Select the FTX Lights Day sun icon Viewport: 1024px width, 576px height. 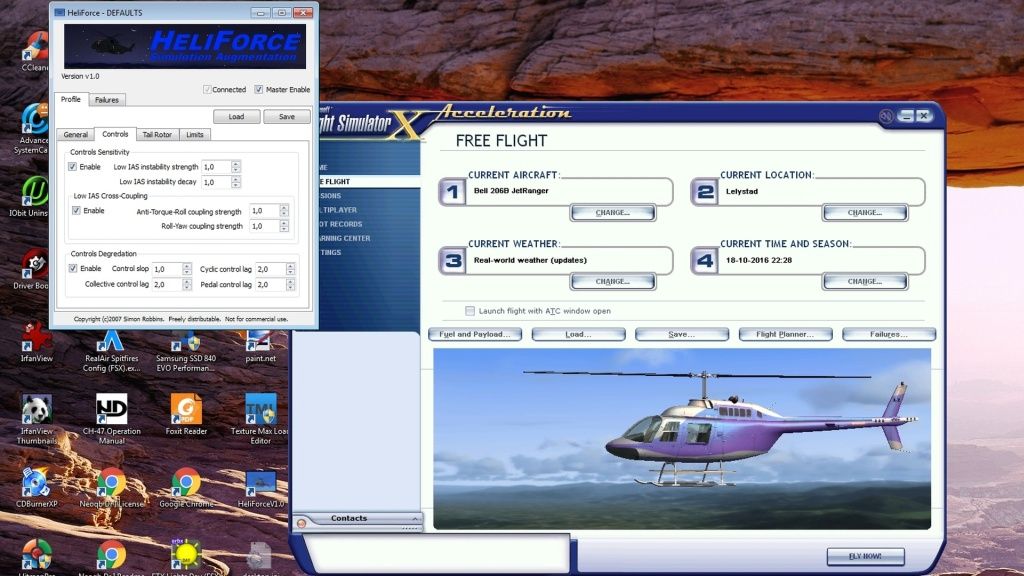coord(185,557)
